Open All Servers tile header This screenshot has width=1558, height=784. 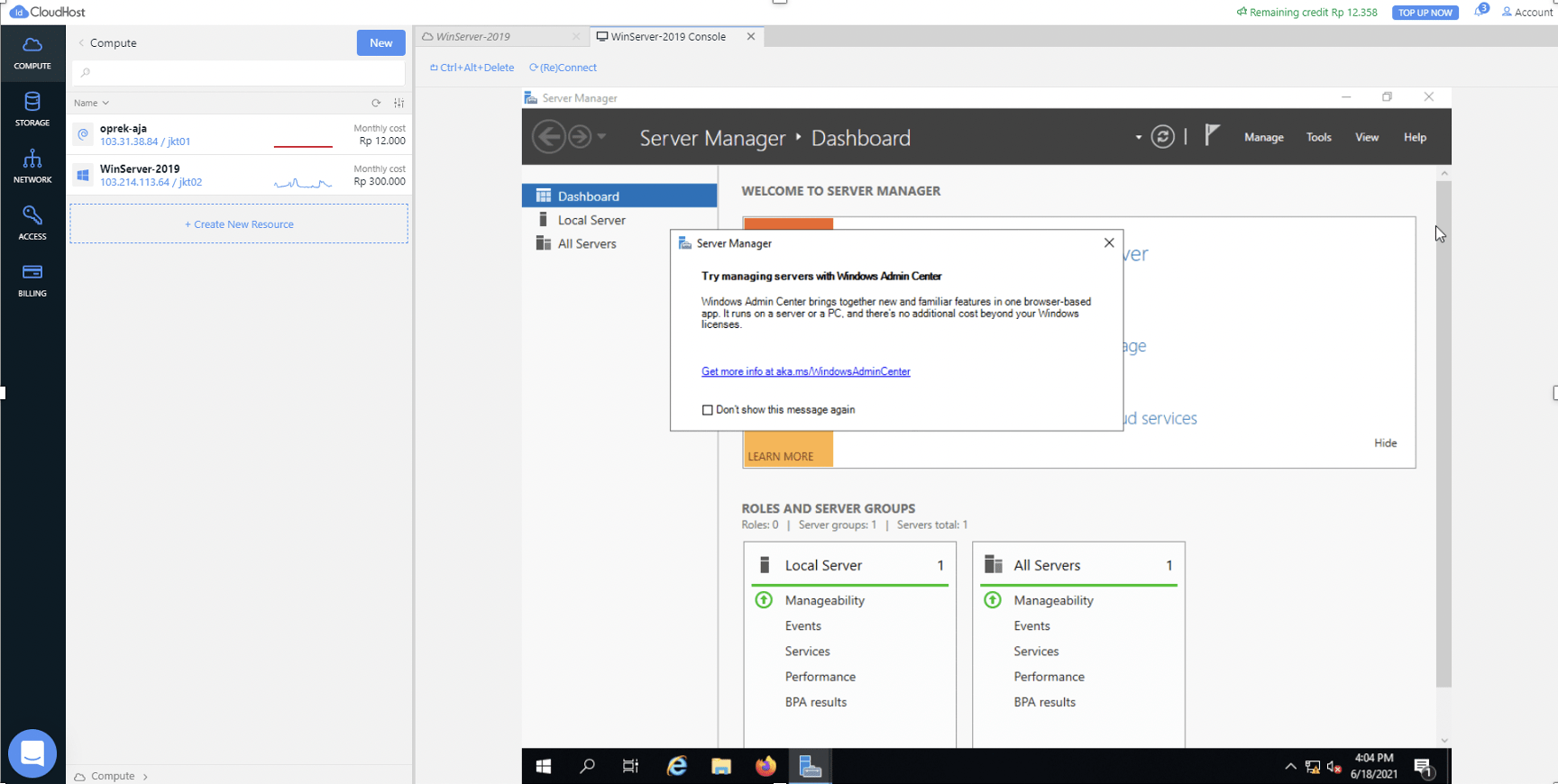(x=1079, y=565)
